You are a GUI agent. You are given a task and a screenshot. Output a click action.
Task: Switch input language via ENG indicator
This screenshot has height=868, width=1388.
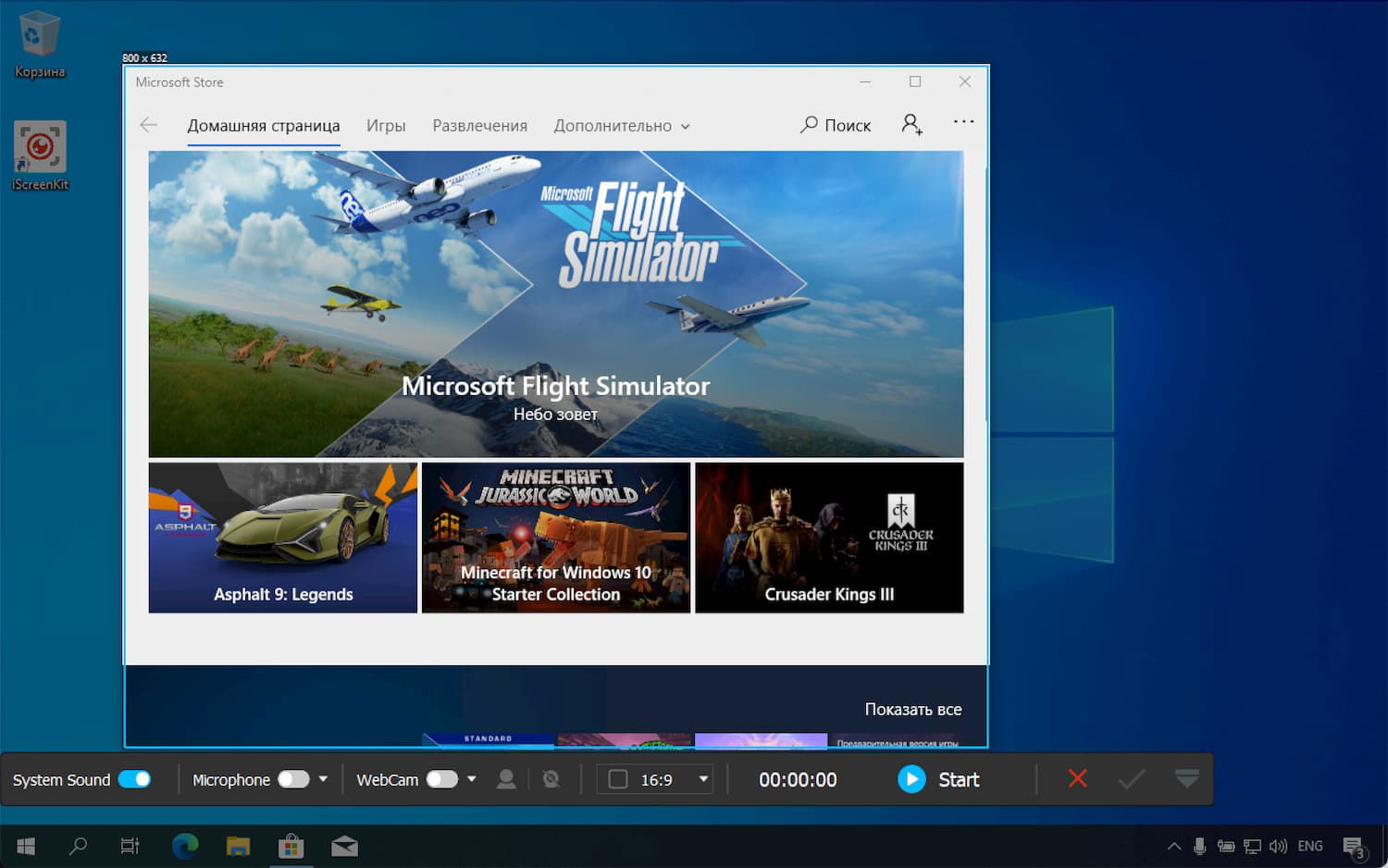coord(1310,846)
